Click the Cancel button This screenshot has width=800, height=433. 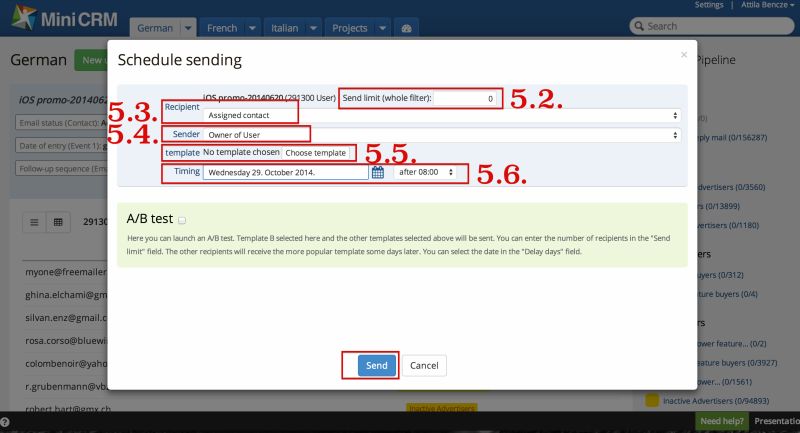[424, 365]
